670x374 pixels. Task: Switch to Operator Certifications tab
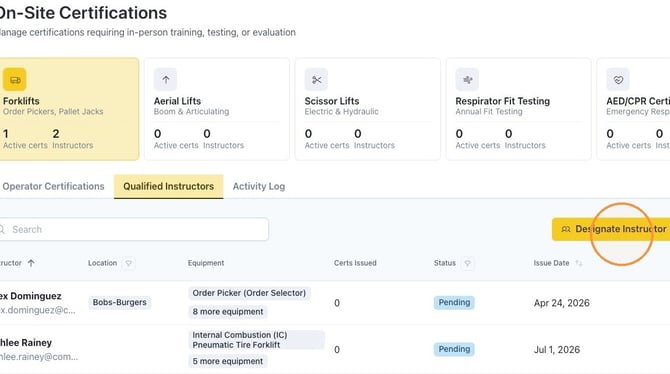(x=53, y=186)
